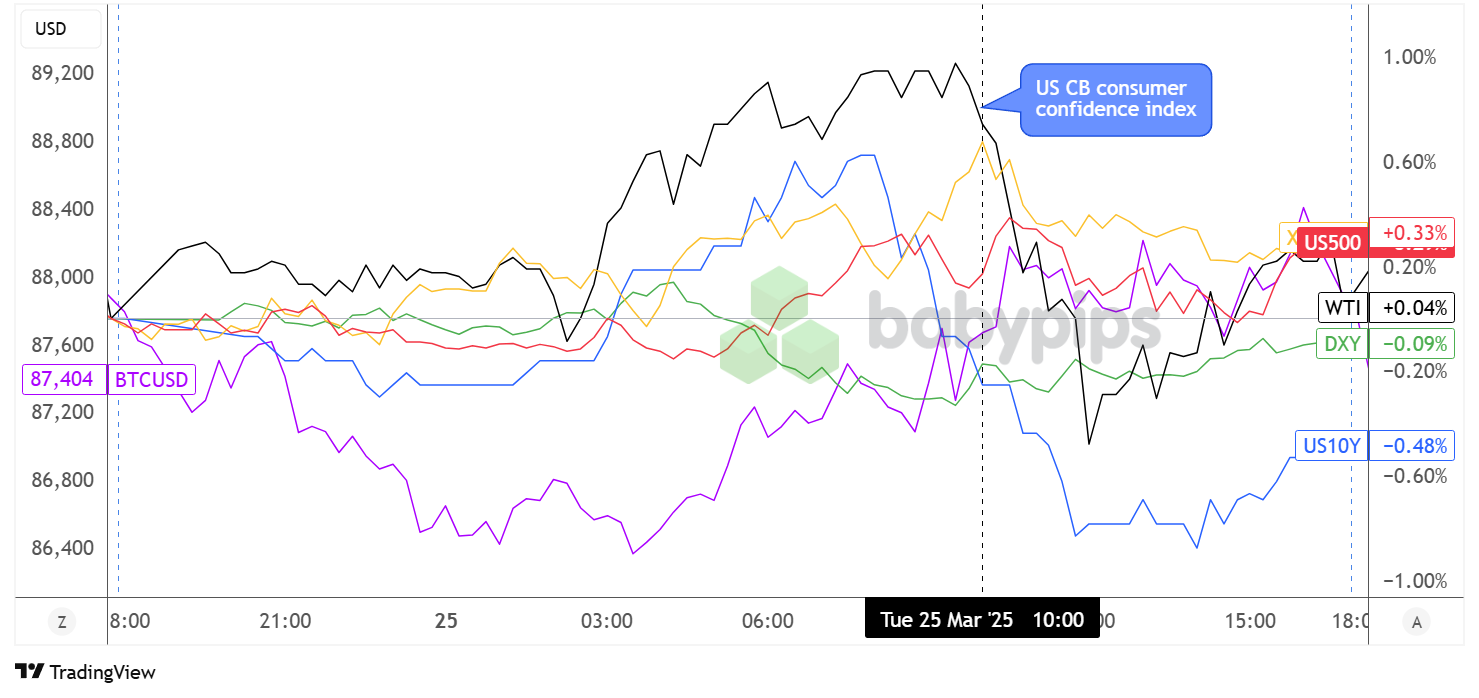The width and height of the screenshot is (1479, 698).
Task: Click the -0.09% DXY value tag
Action: coord(1411,343)
